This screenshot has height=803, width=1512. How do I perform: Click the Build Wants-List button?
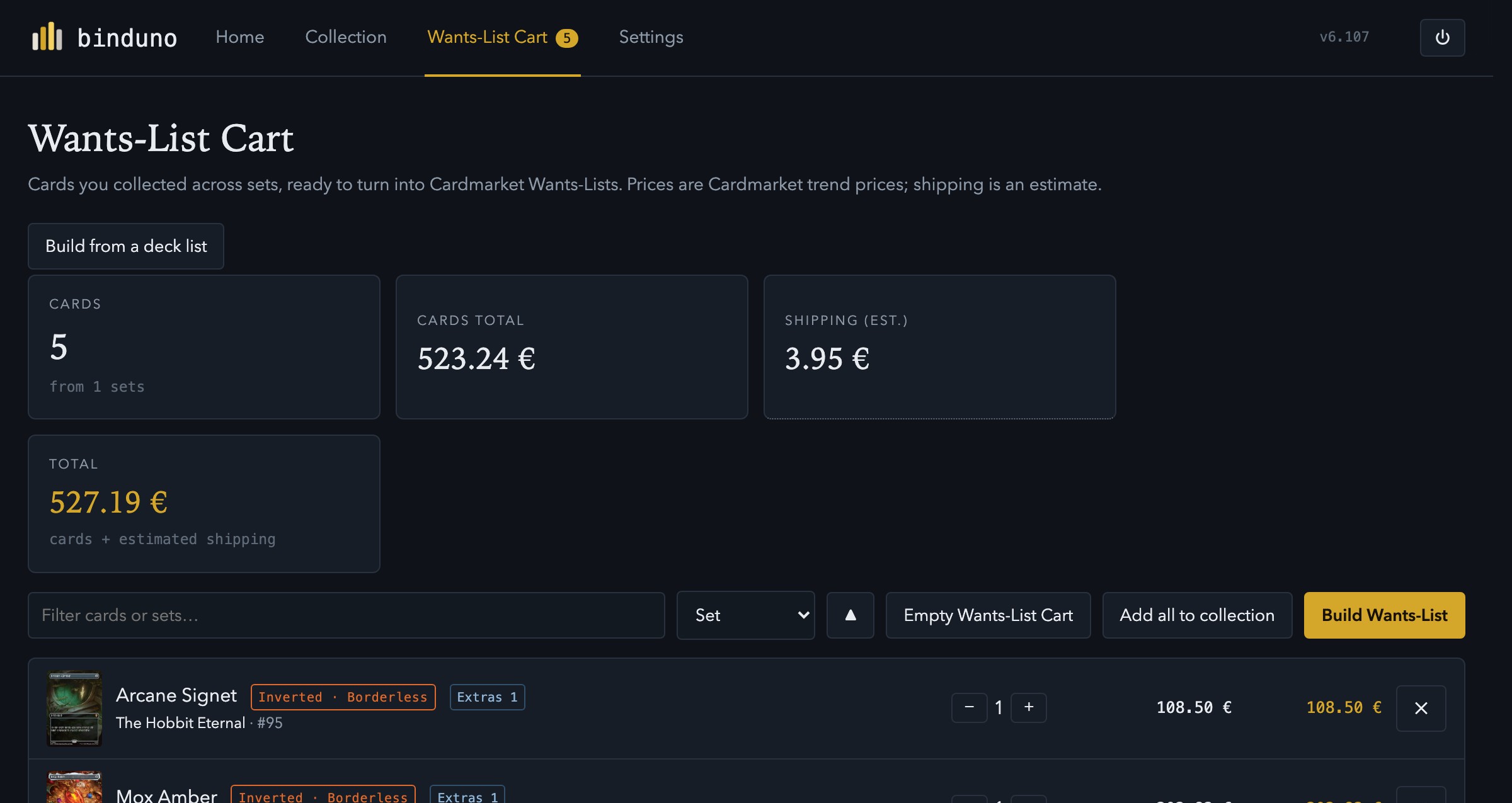coord(1384,615)
